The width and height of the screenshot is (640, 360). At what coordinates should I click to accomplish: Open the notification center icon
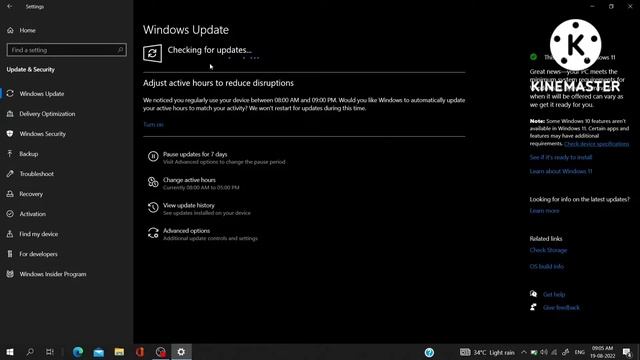coord(627,352)
